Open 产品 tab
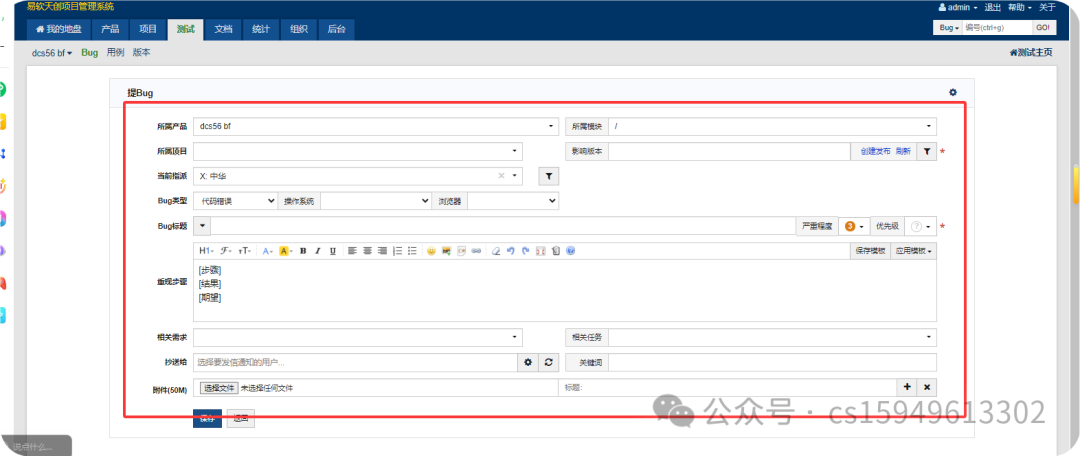 pyautogui.click(x=110, y=30)
